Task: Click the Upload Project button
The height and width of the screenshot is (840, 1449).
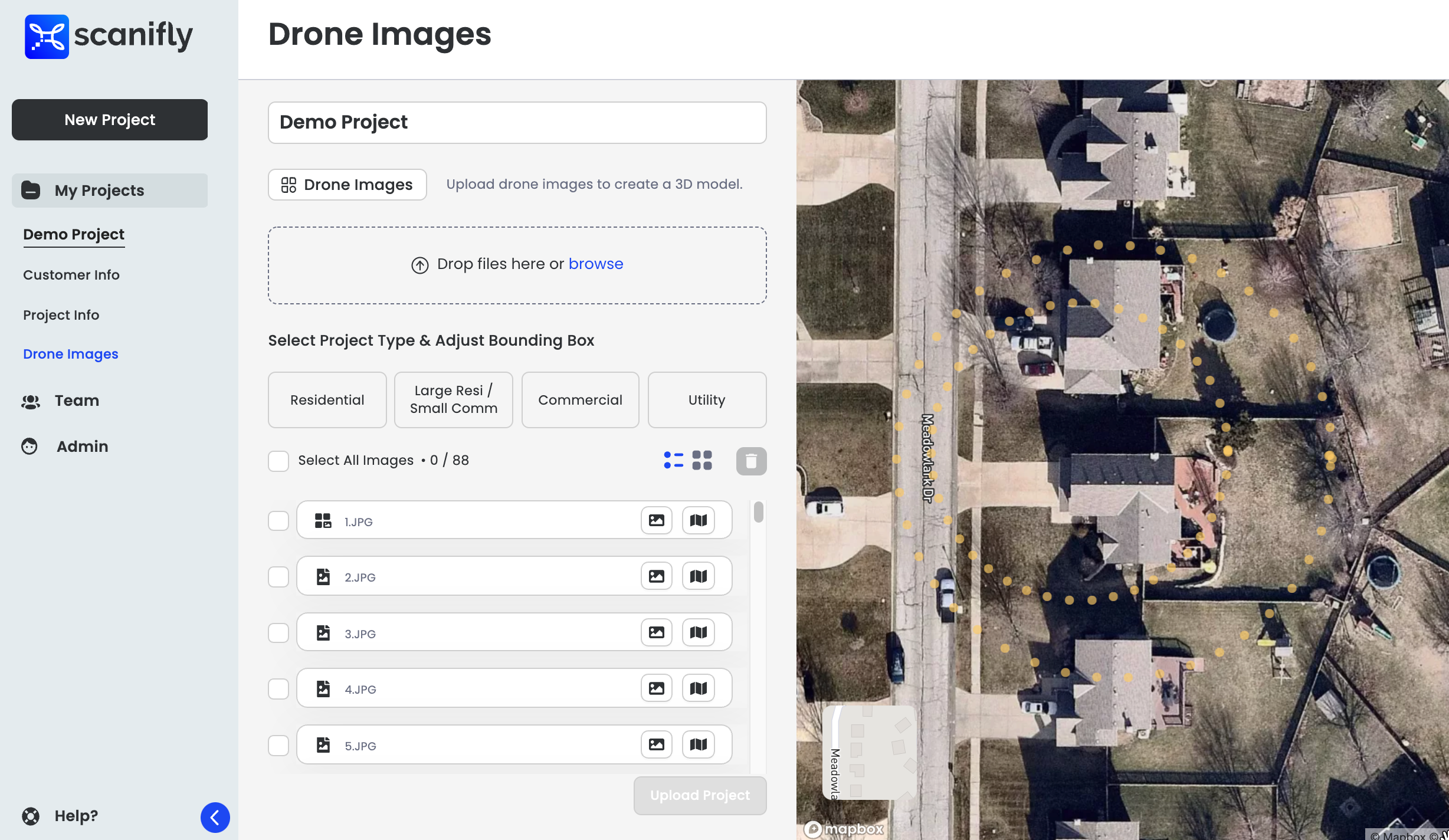Action: point(700,796)
